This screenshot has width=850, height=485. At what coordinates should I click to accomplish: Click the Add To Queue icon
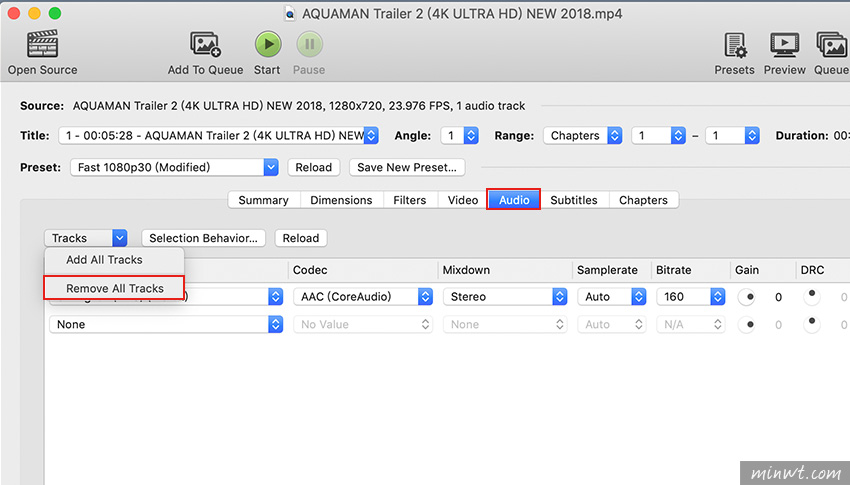tap(205, 44)
